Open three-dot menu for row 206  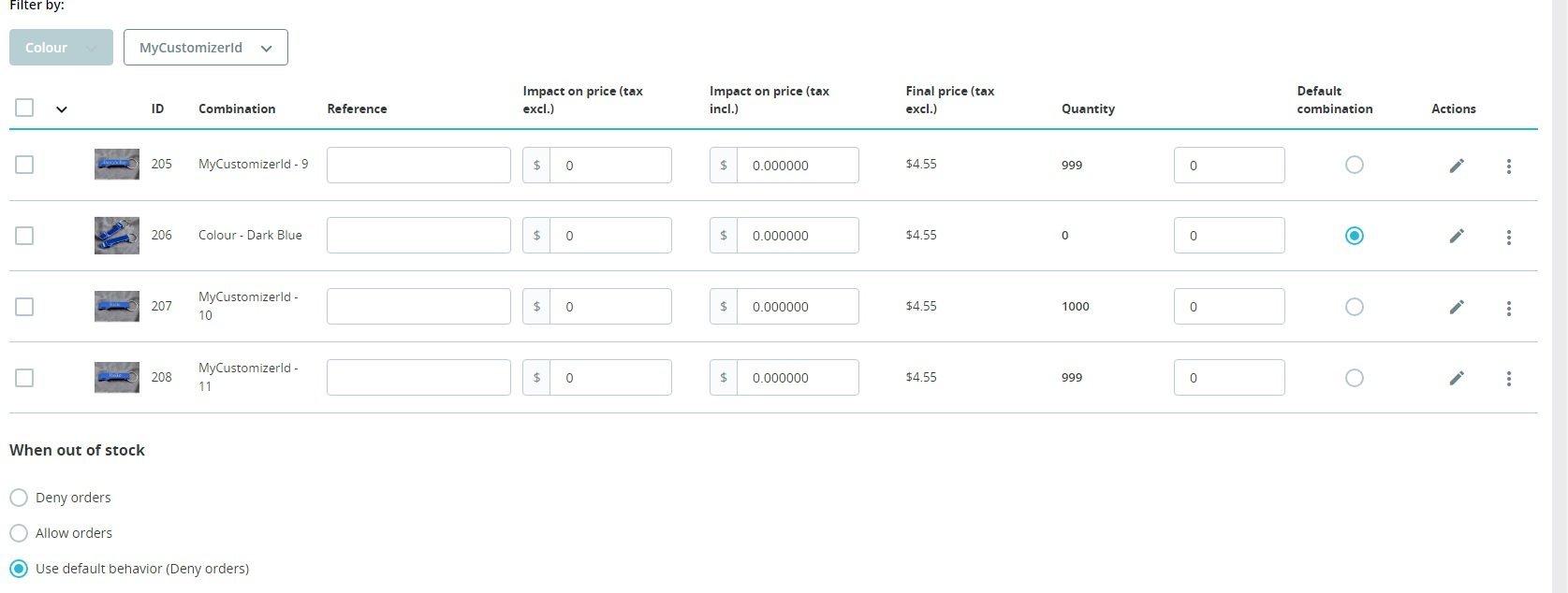click(x=1508, y=237)
